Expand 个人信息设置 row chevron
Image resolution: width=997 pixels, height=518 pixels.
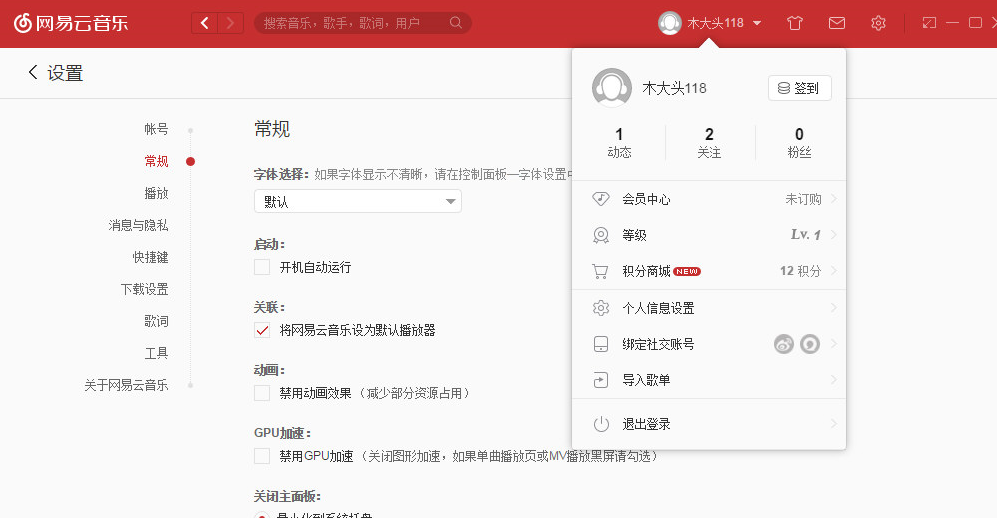[x=834, y=308]
